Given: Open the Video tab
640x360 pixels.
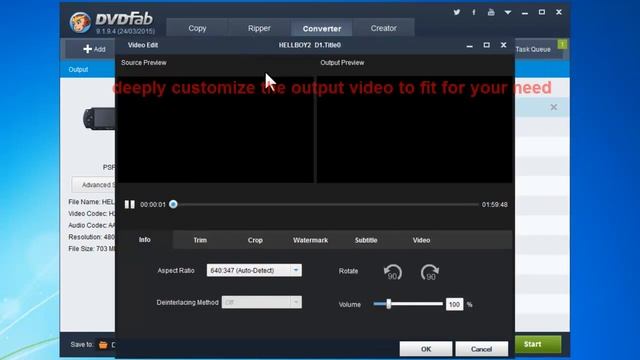Looking at the screenshot, I should pos(421,240).
